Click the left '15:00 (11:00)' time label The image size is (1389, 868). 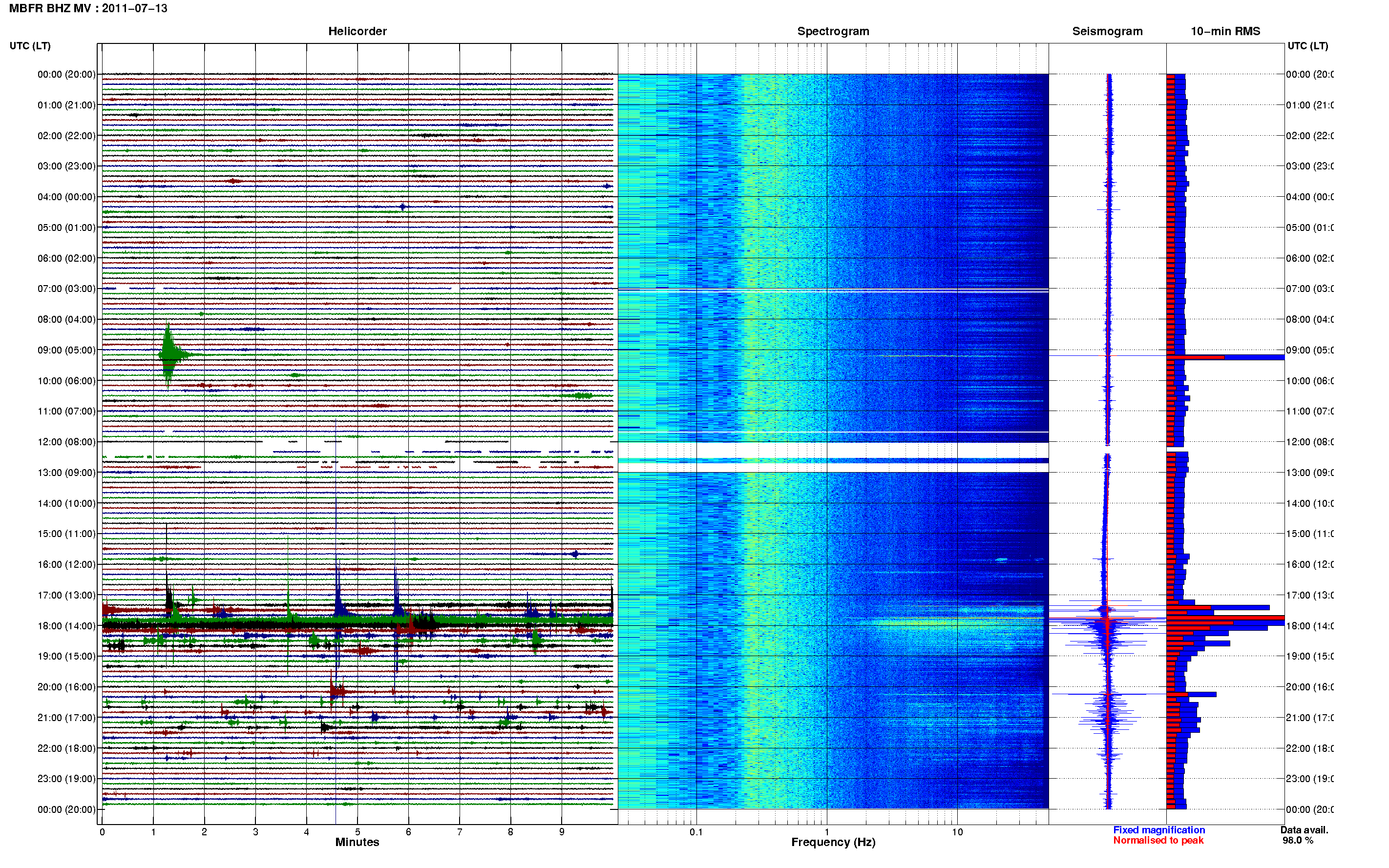tap(66, 534)
